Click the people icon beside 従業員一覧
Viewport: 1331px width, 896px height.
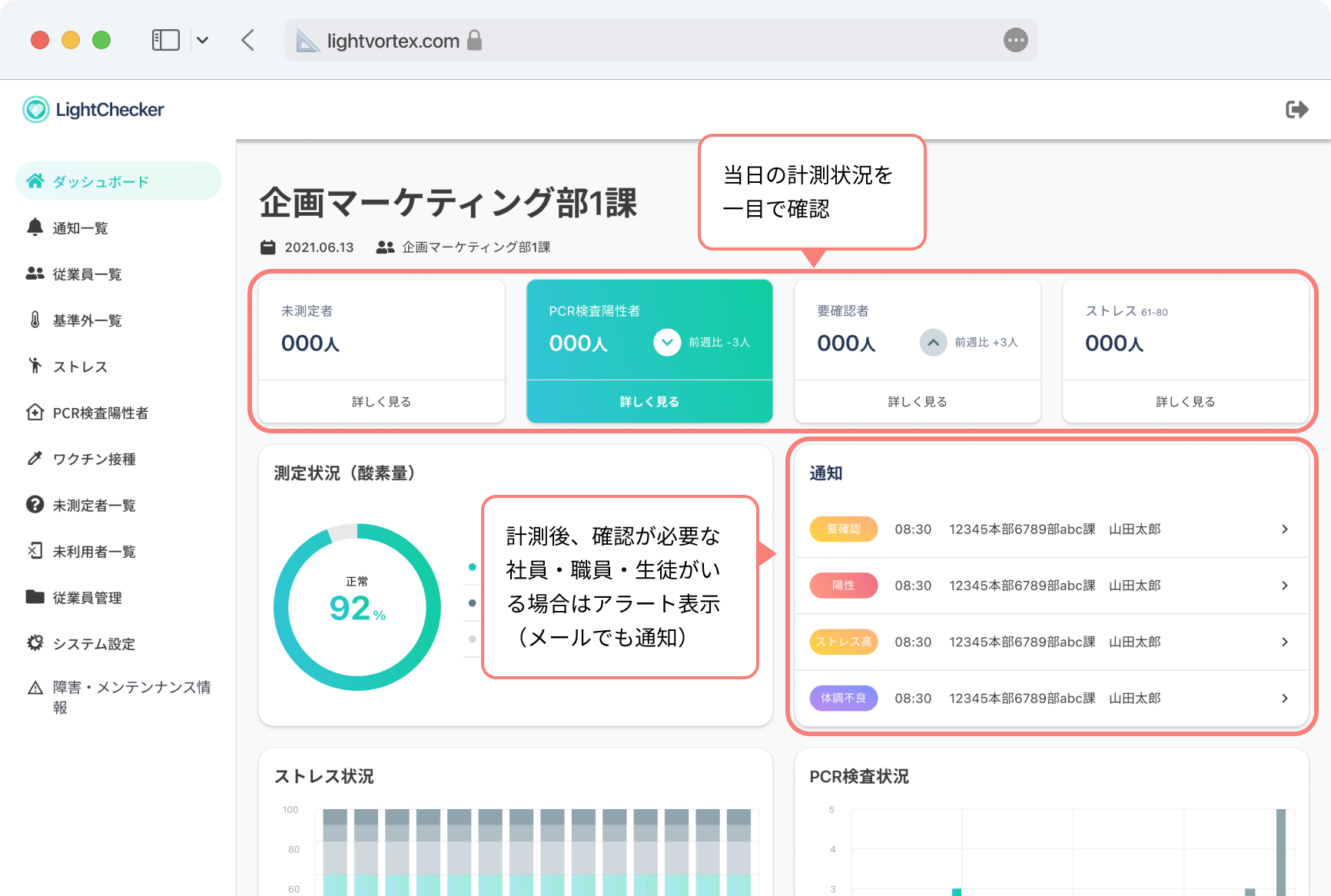(x=35, y=274)
